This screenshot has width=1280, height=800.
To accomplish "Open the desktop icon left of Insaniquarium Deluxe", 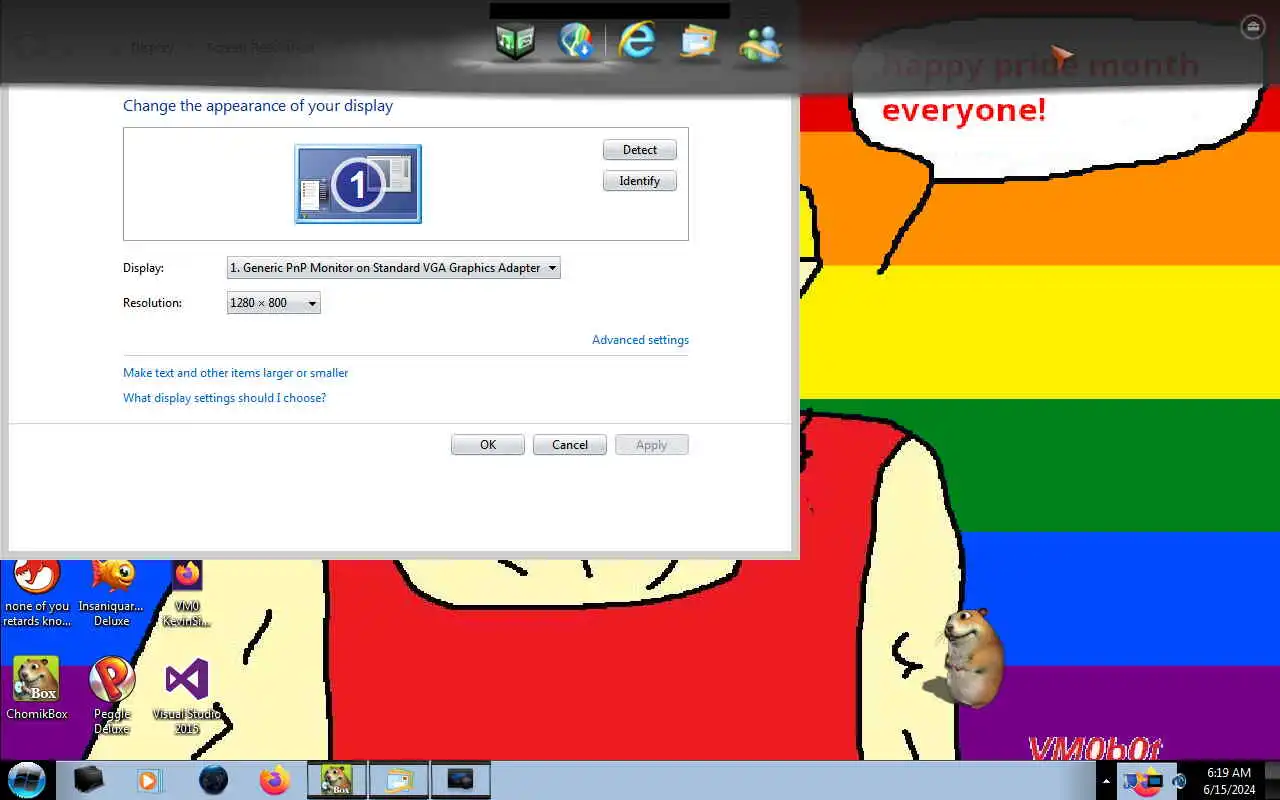I will 37,594.
